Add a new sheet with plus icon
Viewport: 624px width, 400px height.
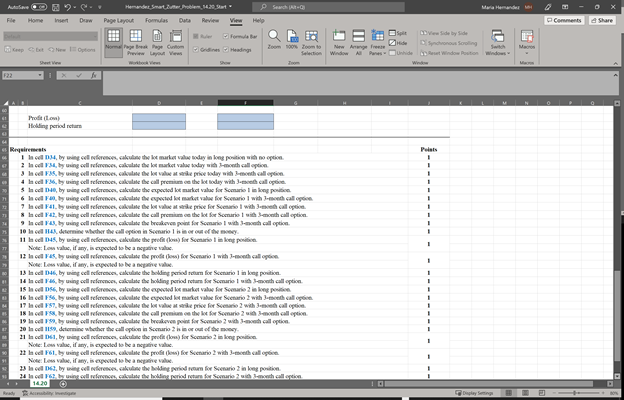[63, 384]
